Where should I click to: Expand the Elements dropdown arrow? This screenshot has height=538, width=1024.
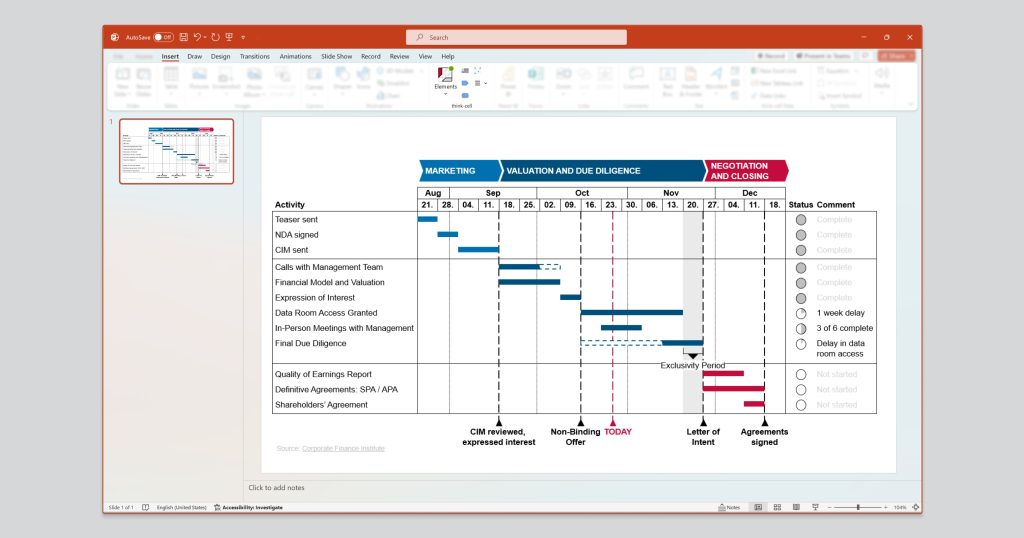click(x=445, y=94)
